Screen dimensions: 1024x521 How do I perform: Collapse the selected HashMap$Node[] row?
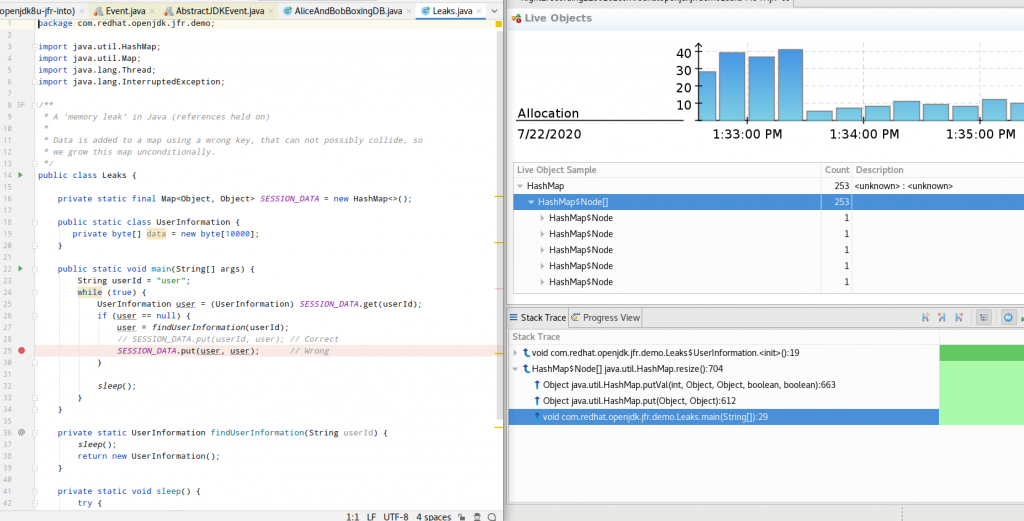531,202
